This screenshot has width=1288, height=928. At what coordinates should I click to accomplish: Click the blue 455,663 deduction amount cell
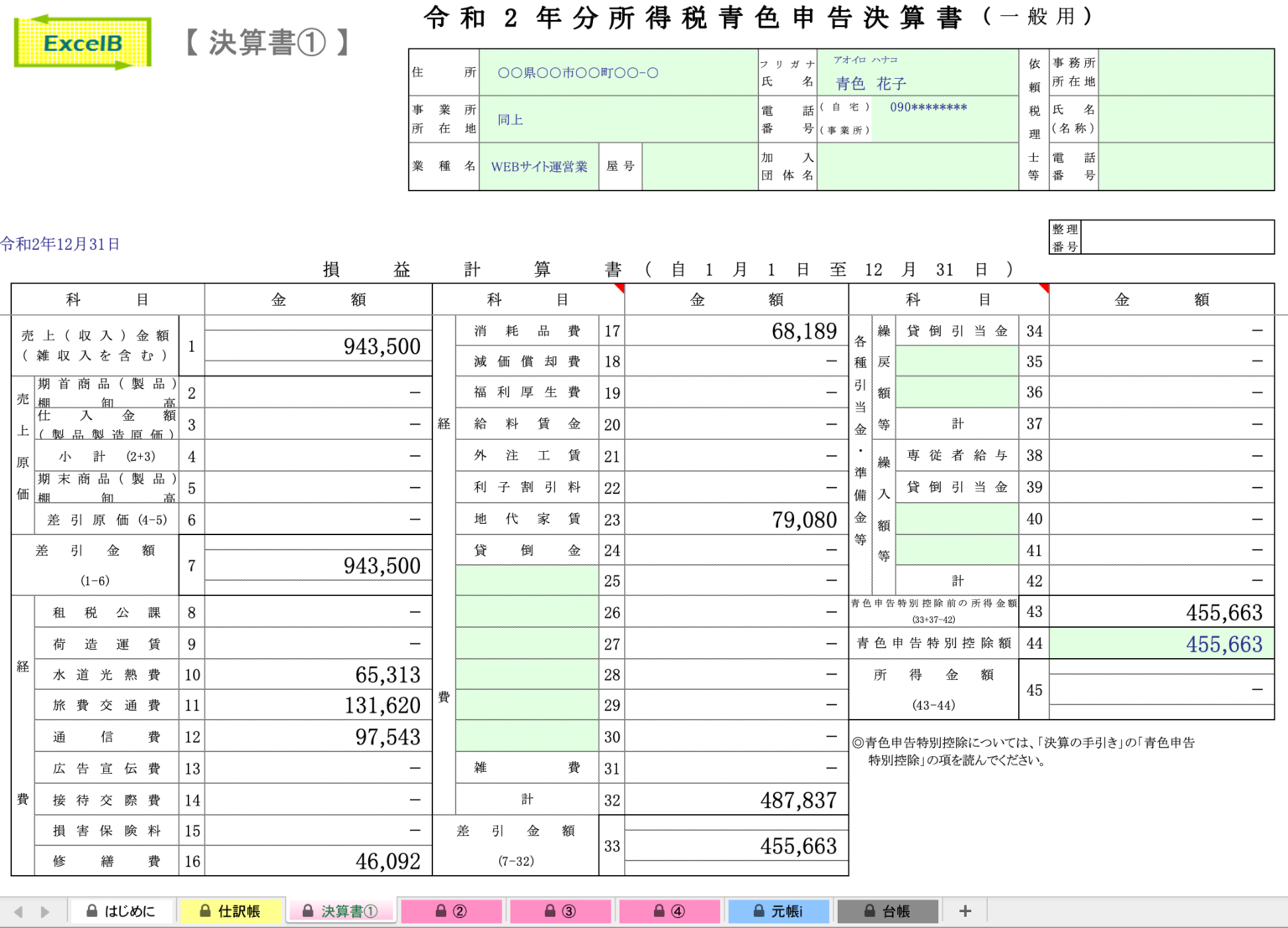[x=1160, y=644]
